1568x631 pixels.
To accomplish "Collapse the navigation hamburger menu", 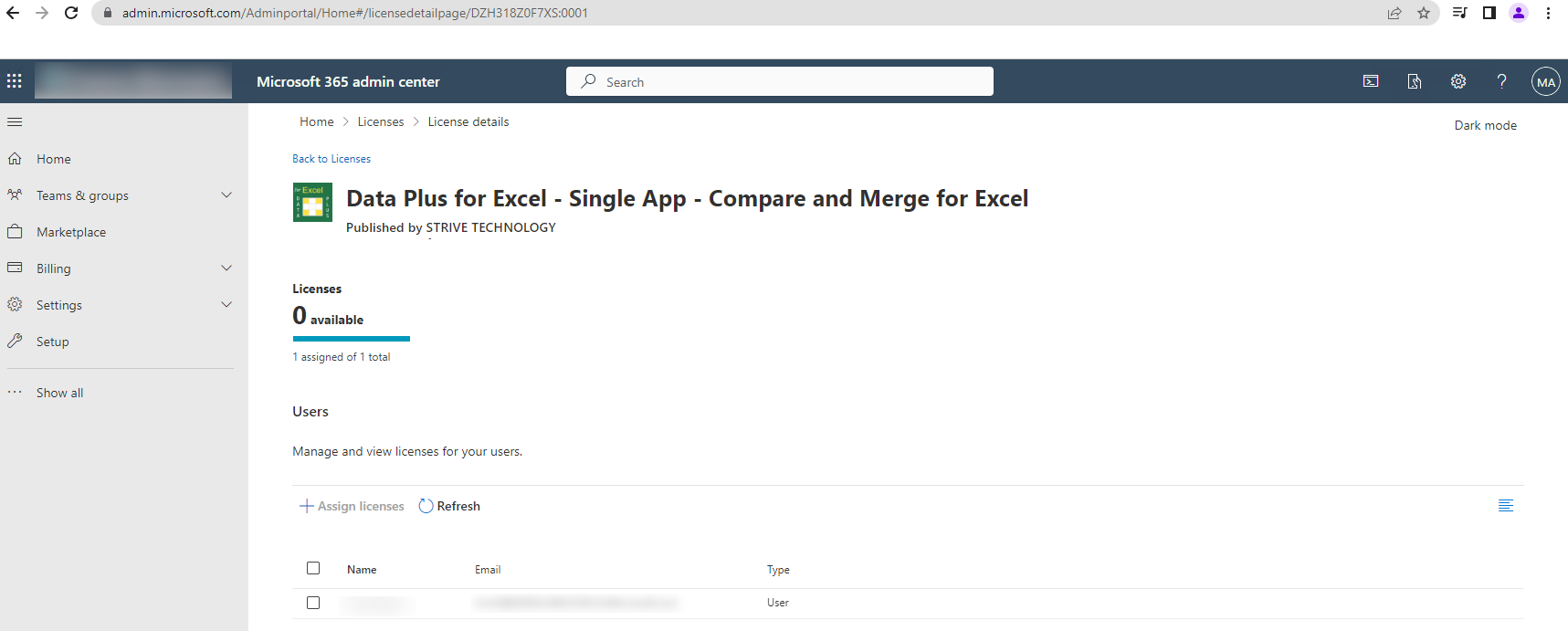I will [x=15, y=121].
